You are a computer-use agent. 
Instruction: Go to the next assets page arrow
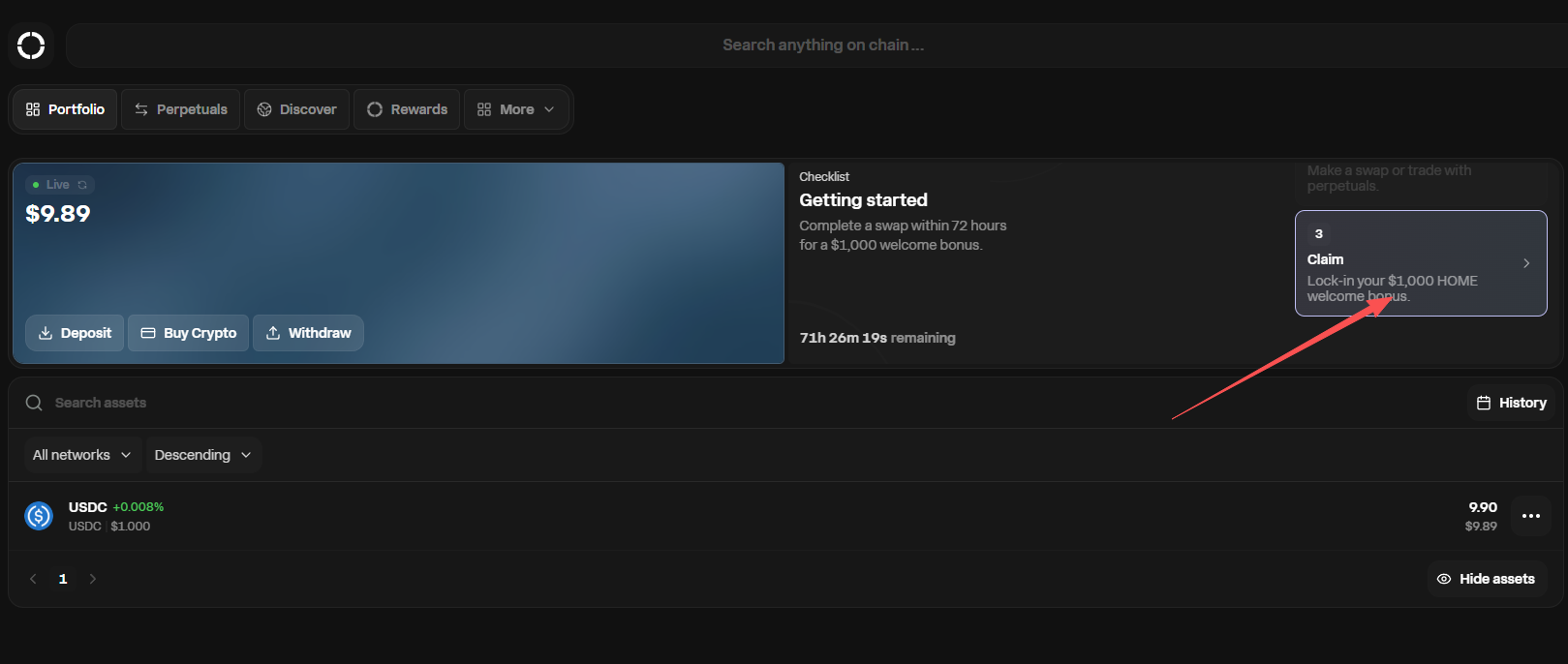pyautogui.click(x=93, y=579)
